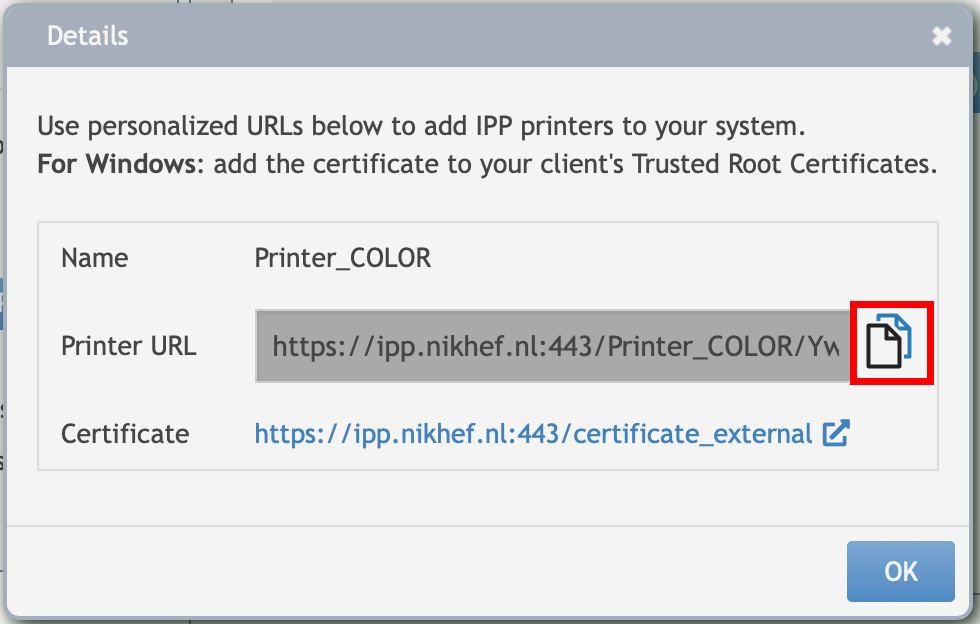Click the blank space right of Printer_COLOR
The height and width of the screenshot is (624, 980).
[x=680, y=258]
